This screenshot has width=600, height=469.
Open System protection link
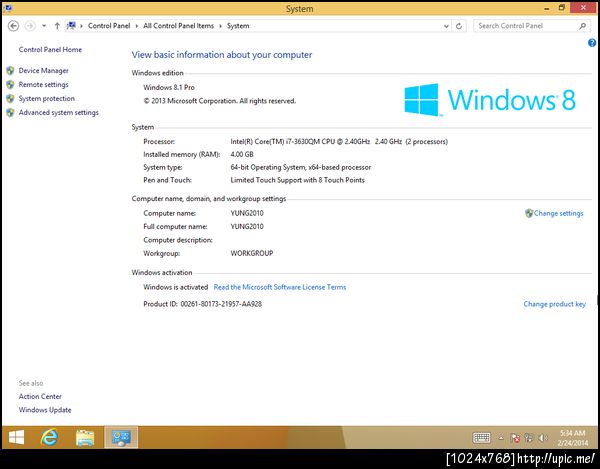pos(47,98)
